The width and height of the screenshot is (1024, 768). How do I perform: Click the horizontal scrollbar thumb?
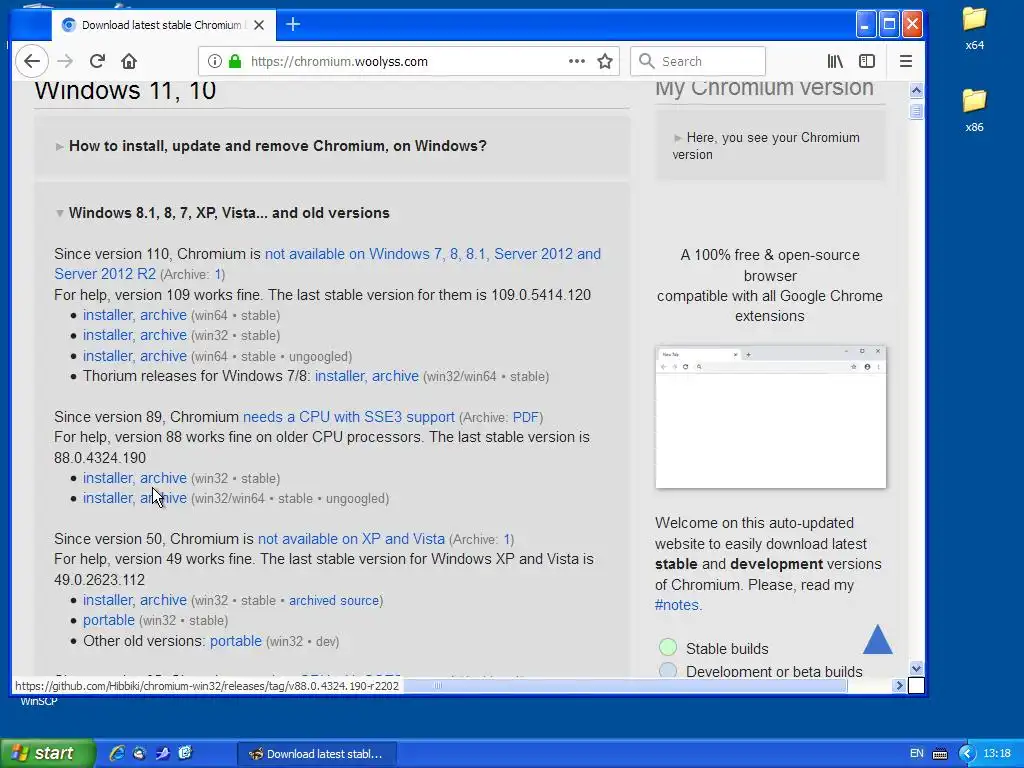coord(438,685)
